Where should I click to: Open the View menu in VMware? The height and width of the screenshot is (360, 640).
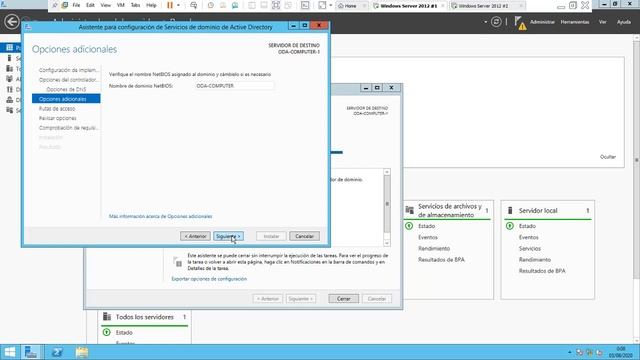105,5
